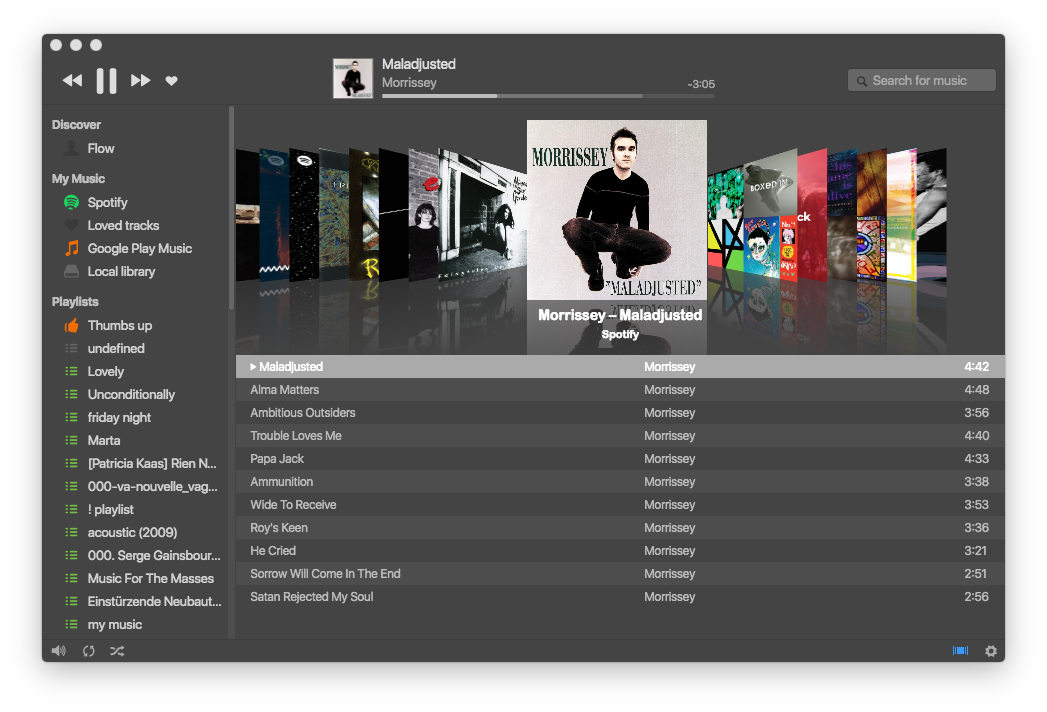
Task: Click the Maladjusted now-playing album thumbnail
Action: [x=353, y=78]
